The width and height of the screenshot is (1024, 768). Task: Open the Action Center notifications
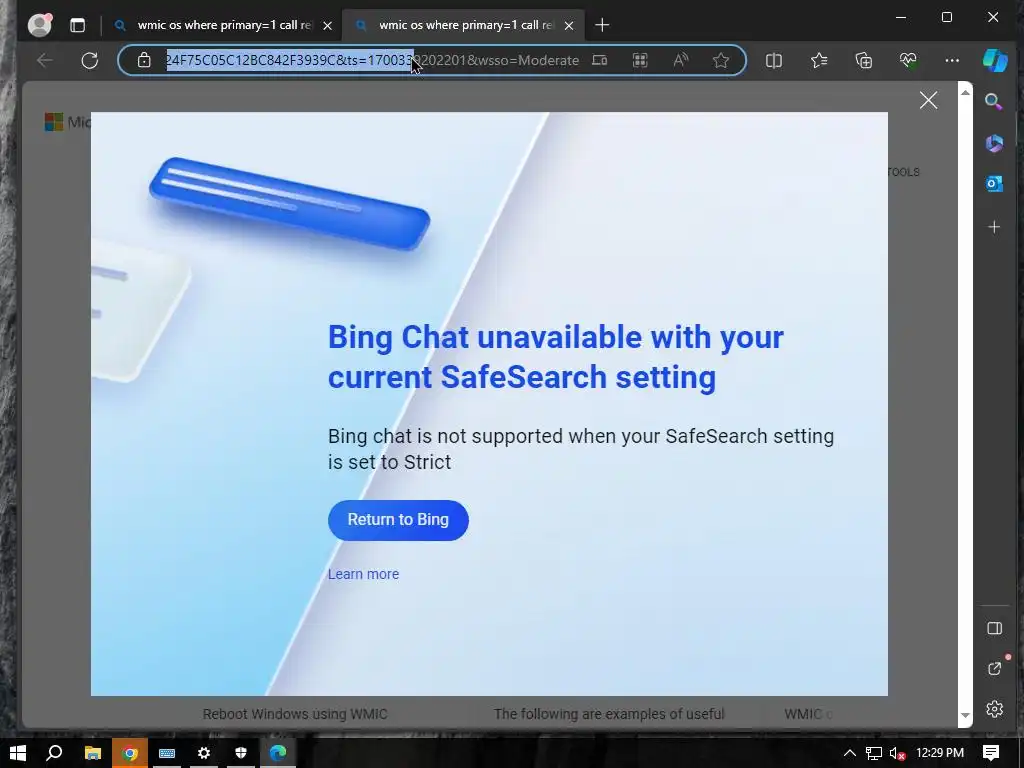tap(991, 753)
